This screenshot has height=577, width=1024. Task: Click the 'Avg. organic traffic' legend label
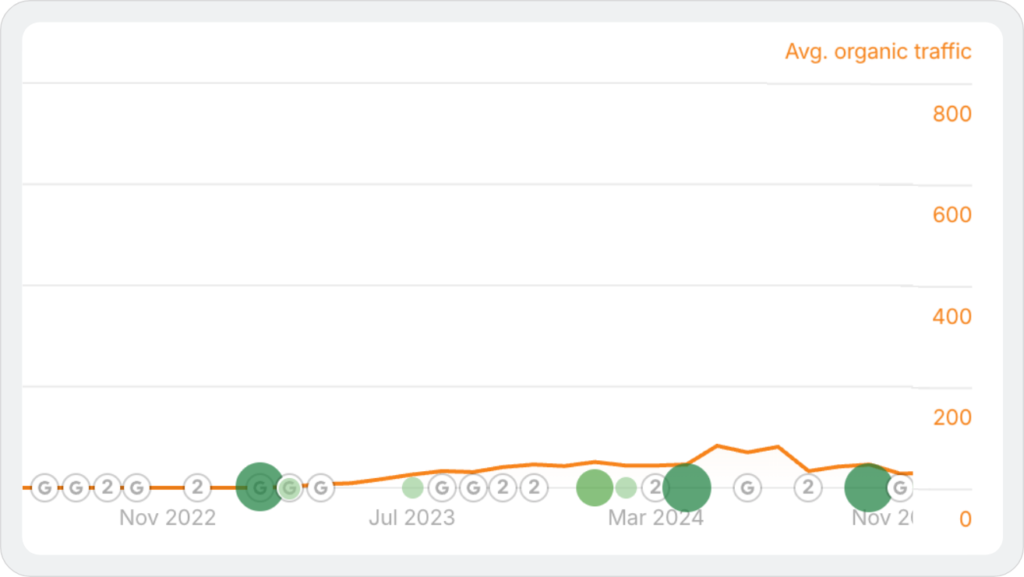(x=878, y=52)
